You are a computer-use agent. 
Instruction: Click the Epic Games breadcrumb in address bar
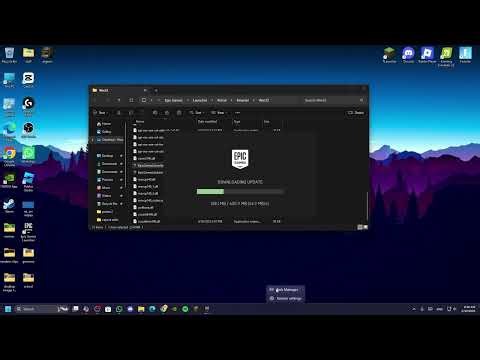[x=173, y=100]
